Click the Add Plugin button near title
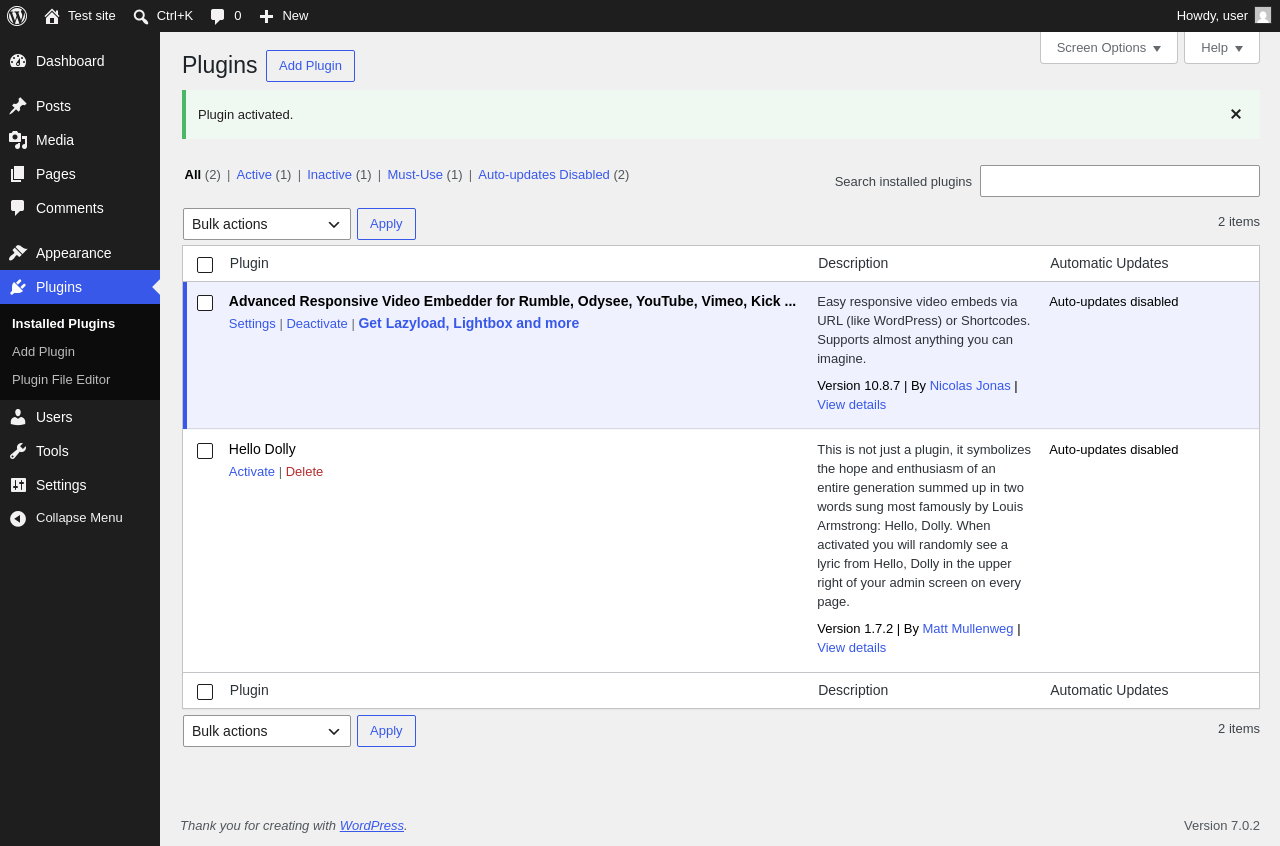The height and width of the screenshot is (846, 1280). click(310, 66)
